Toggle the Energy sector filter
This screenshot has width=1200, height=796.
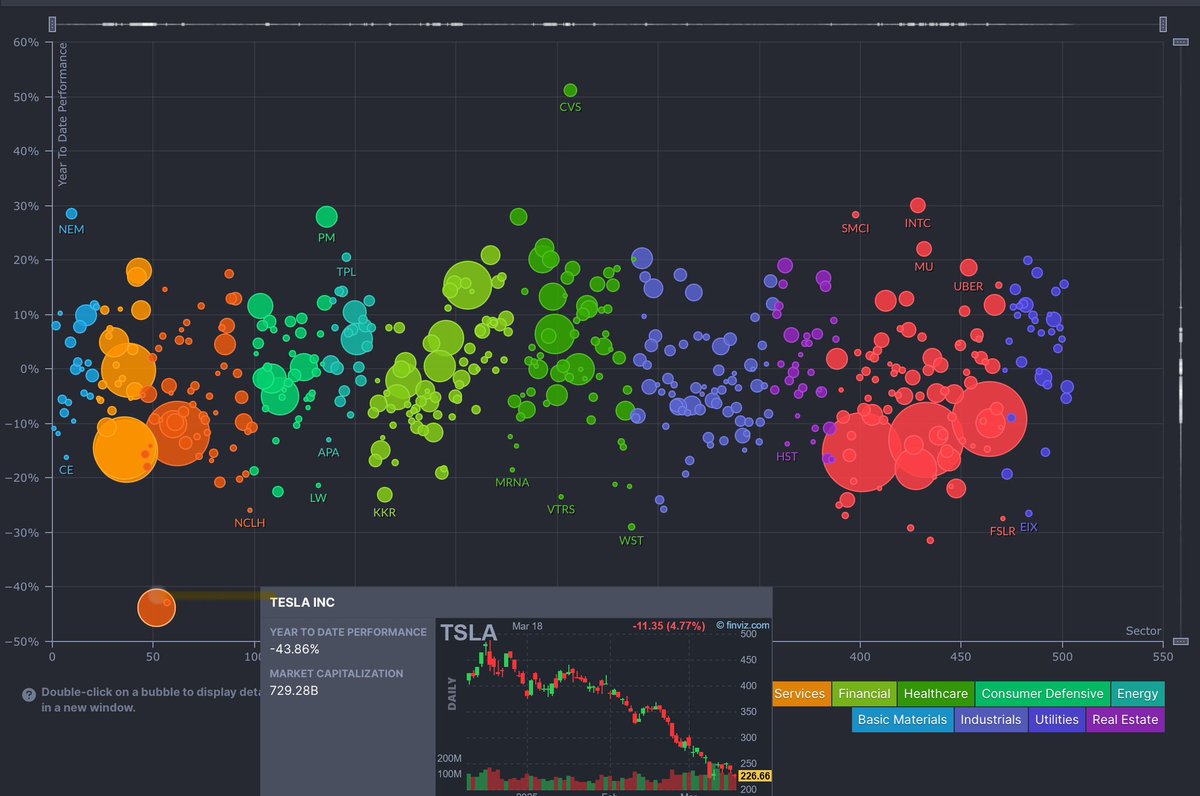coord(1138,693)
